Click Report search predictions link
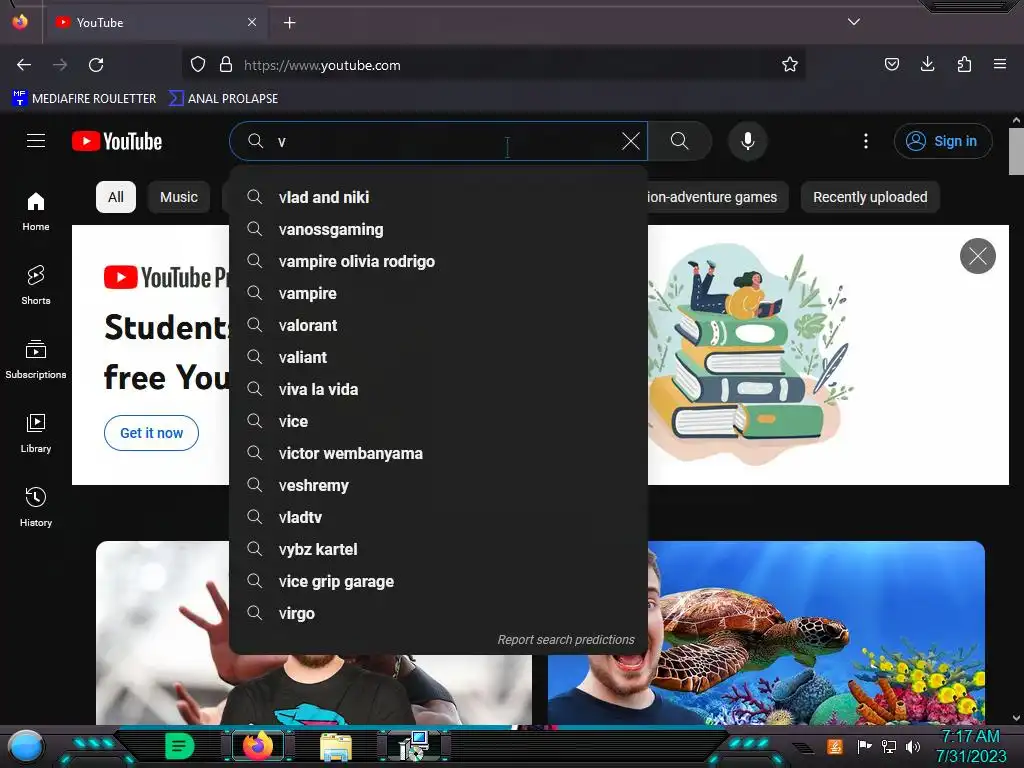This screenshot has height=768, width=1024. (566, 640)
